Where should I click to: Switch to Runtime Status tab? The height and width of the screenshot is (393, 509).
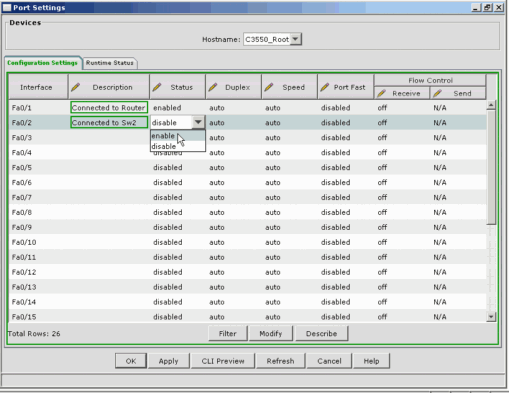coord(110,63)
